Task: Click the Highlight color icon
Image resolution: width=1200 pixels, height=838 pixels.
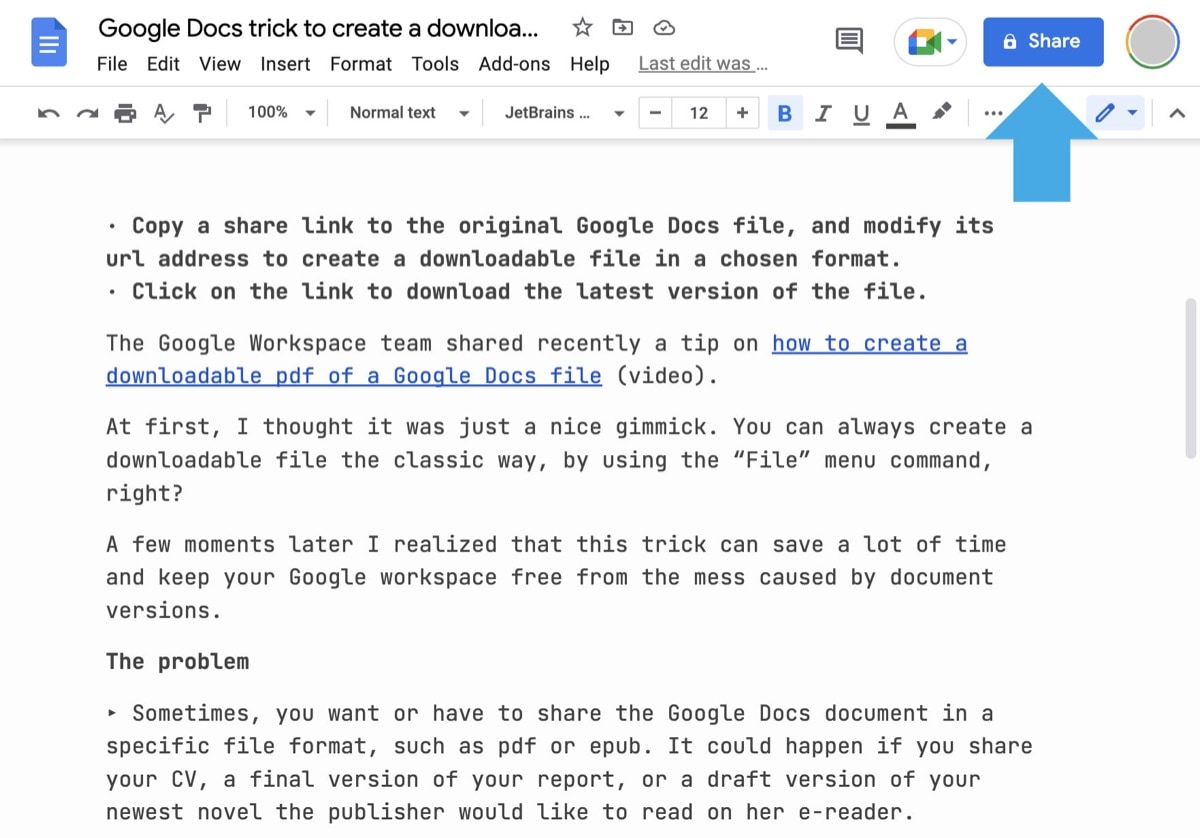Action: point(941,112)
